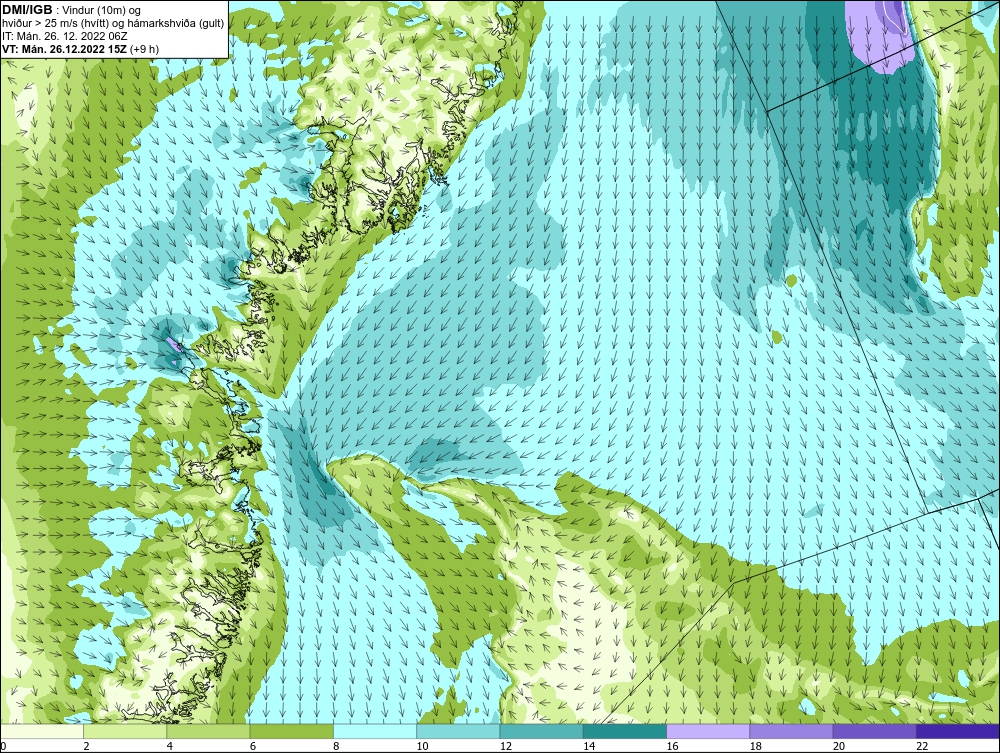This screenshot has height=753, width=1000.
Task: Click the '8' label on the wind scale
Action: point(336,747)
